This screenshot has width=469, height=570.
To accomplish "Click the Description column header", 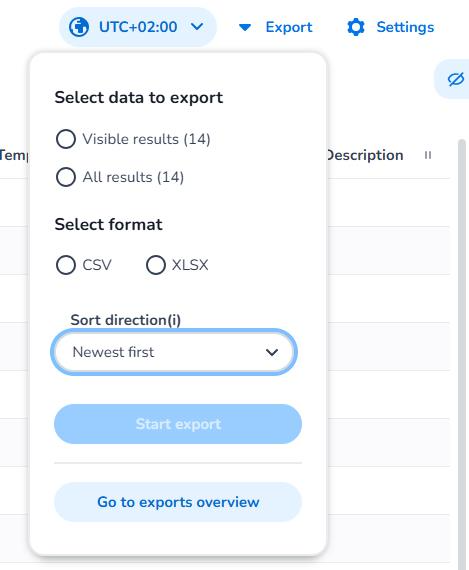I will (x=365, y=155).
